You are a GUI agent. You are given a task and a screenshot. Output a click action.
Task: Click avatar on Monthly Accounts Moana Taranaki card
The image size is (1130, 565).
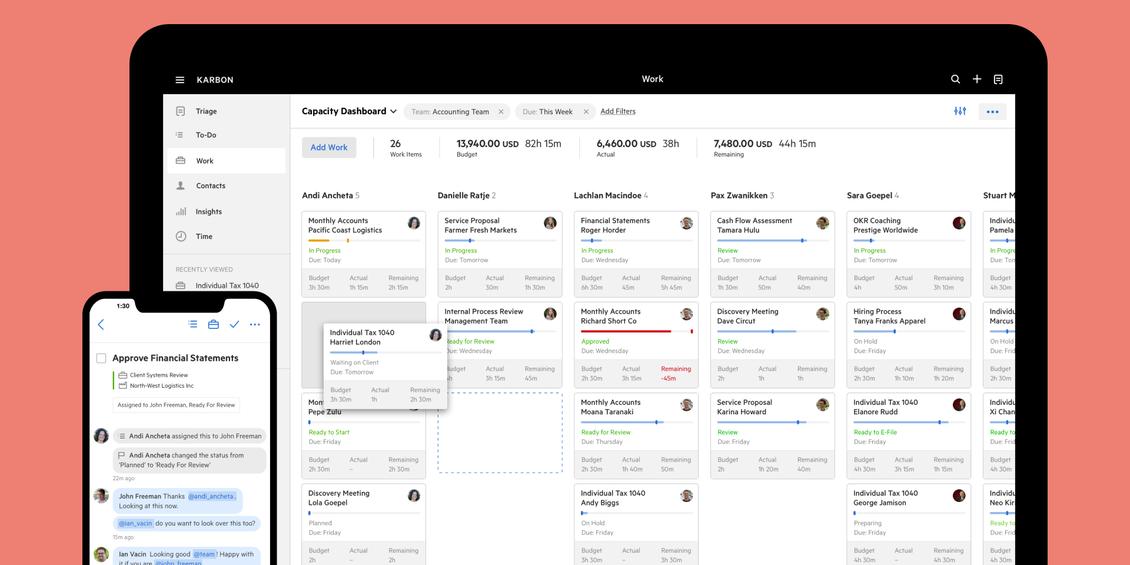tap(686, 404)
